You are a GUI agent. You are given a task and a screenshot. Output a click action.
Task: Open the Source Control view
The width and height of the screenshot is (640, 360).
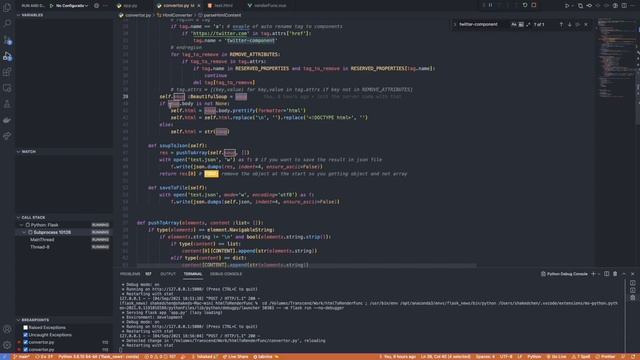click(x=7, y=40)
